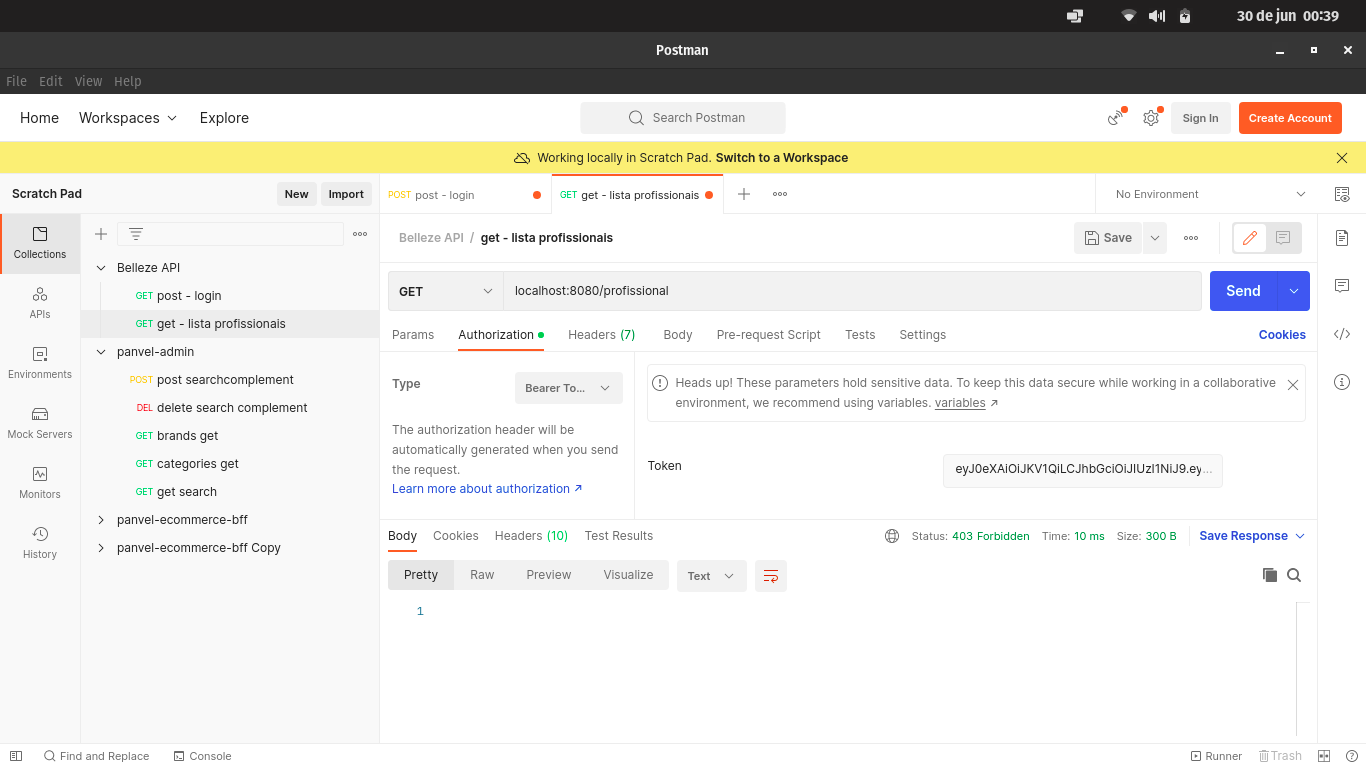Click the plus icon to create new collection
The height and width of the screenshot is (768, 1366).
tap(101, 234)
